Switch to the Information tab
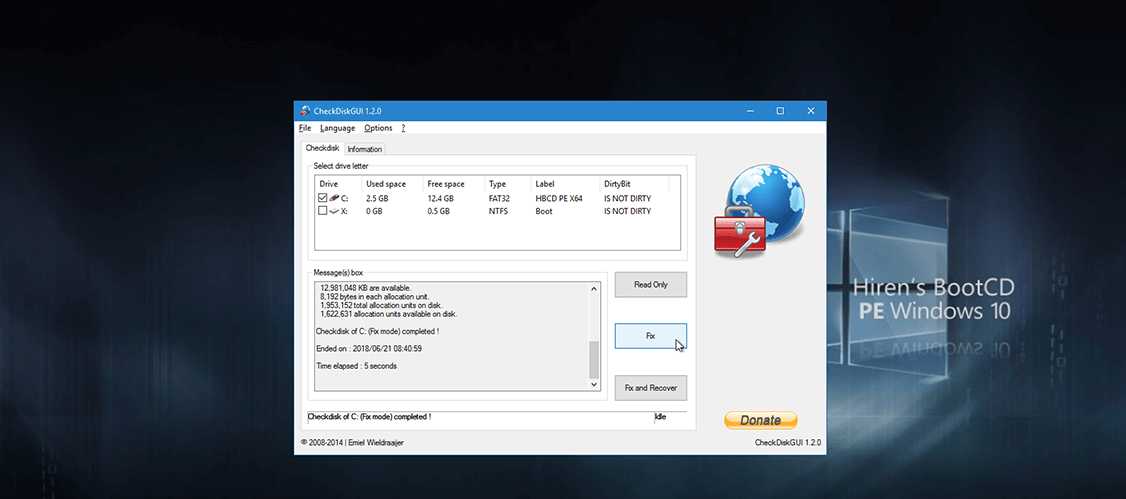The image size is (1126, 499). (x=365, y=149)
